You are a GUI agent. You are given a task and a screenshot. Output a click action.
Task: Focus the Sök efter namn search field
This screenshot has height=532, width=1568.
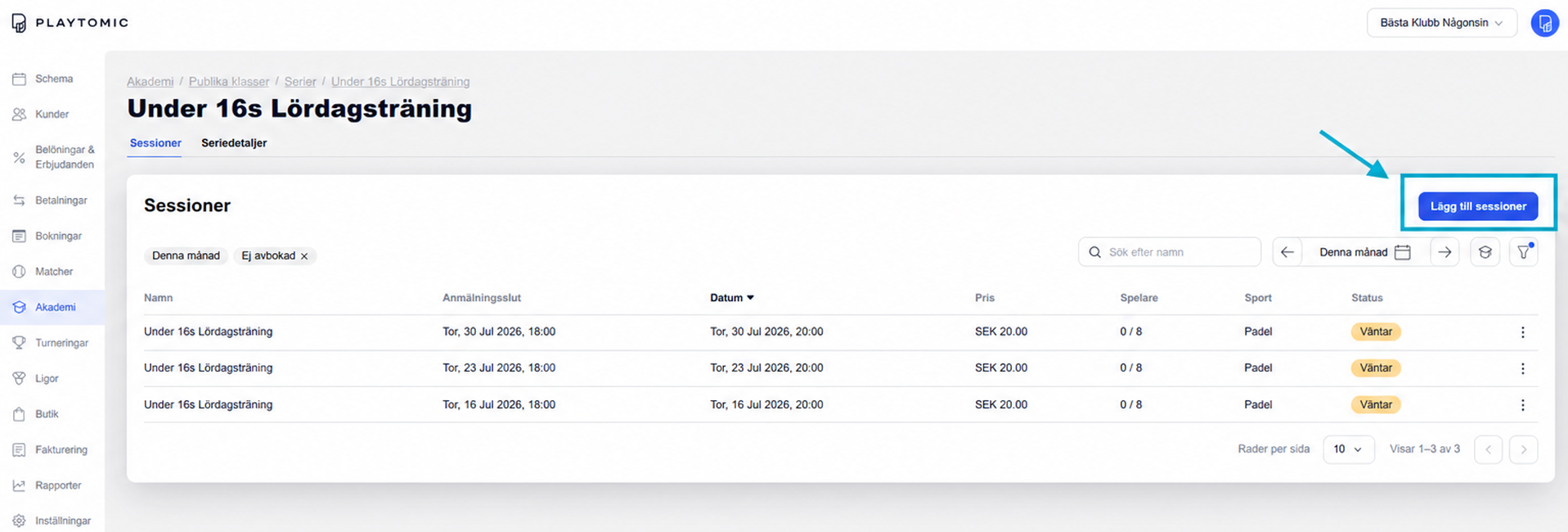1170,252
